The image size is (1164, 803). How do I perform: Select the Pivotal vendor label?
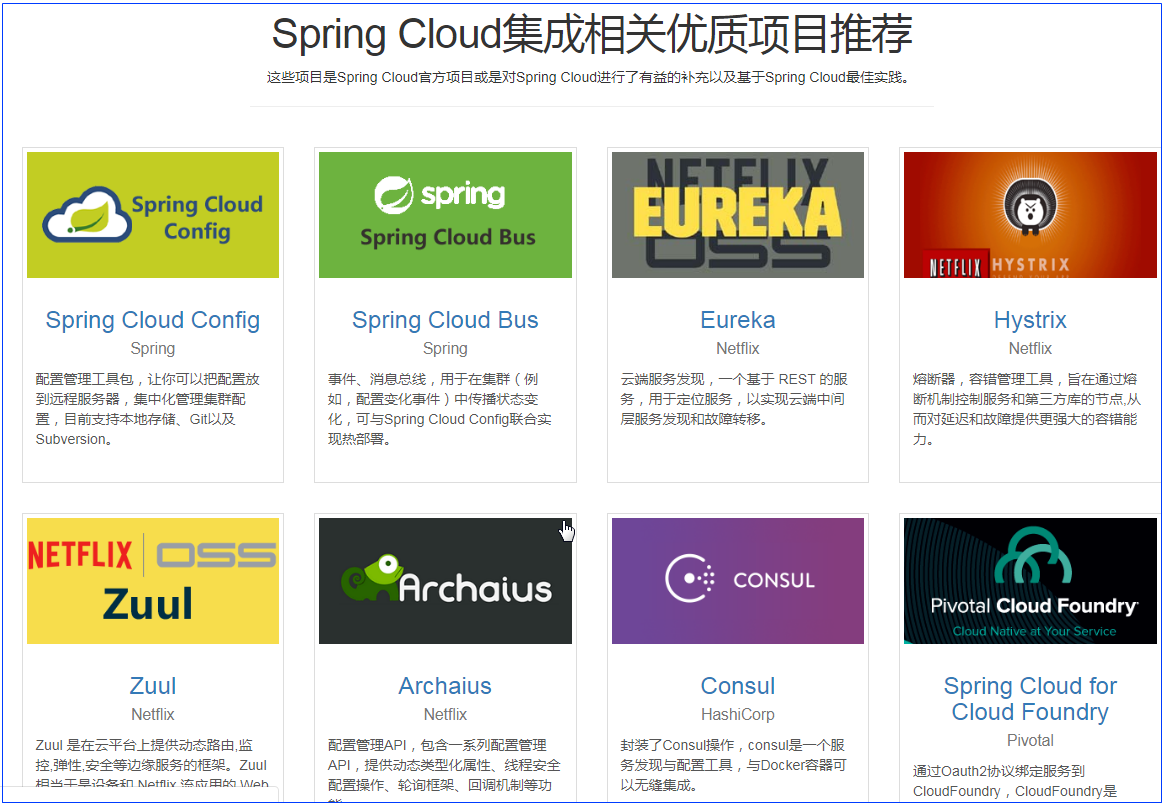click(x=1030, y=740)
